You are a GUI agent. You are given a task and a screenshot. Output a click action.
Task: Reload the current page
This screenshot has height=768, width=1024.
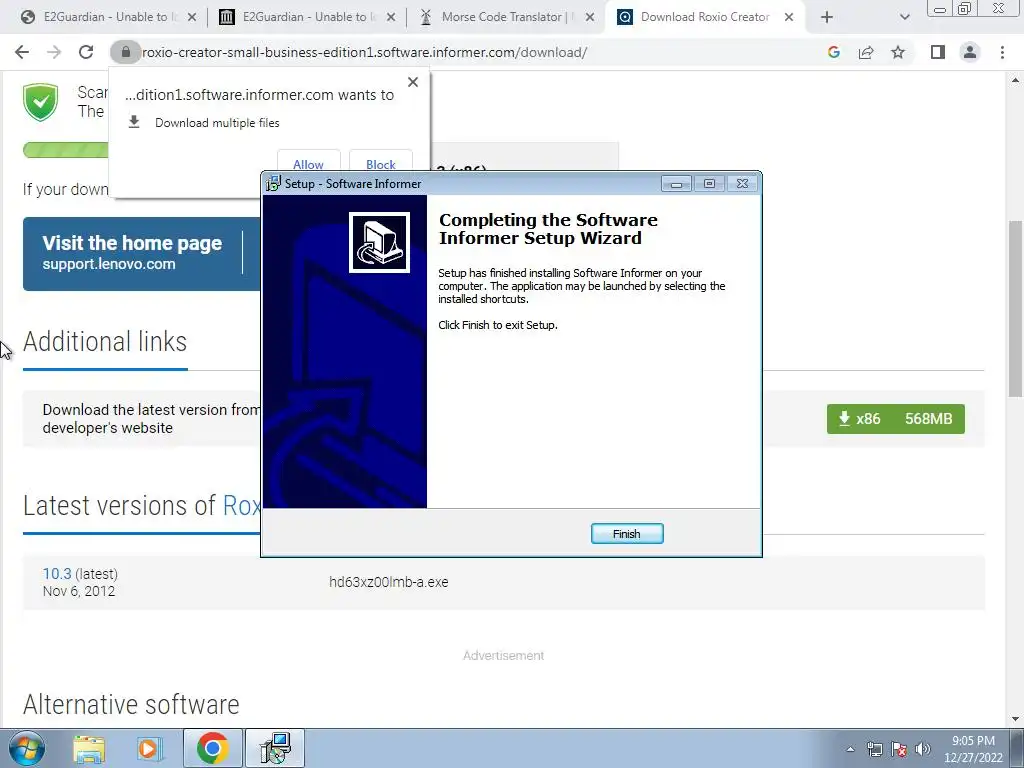86,52
